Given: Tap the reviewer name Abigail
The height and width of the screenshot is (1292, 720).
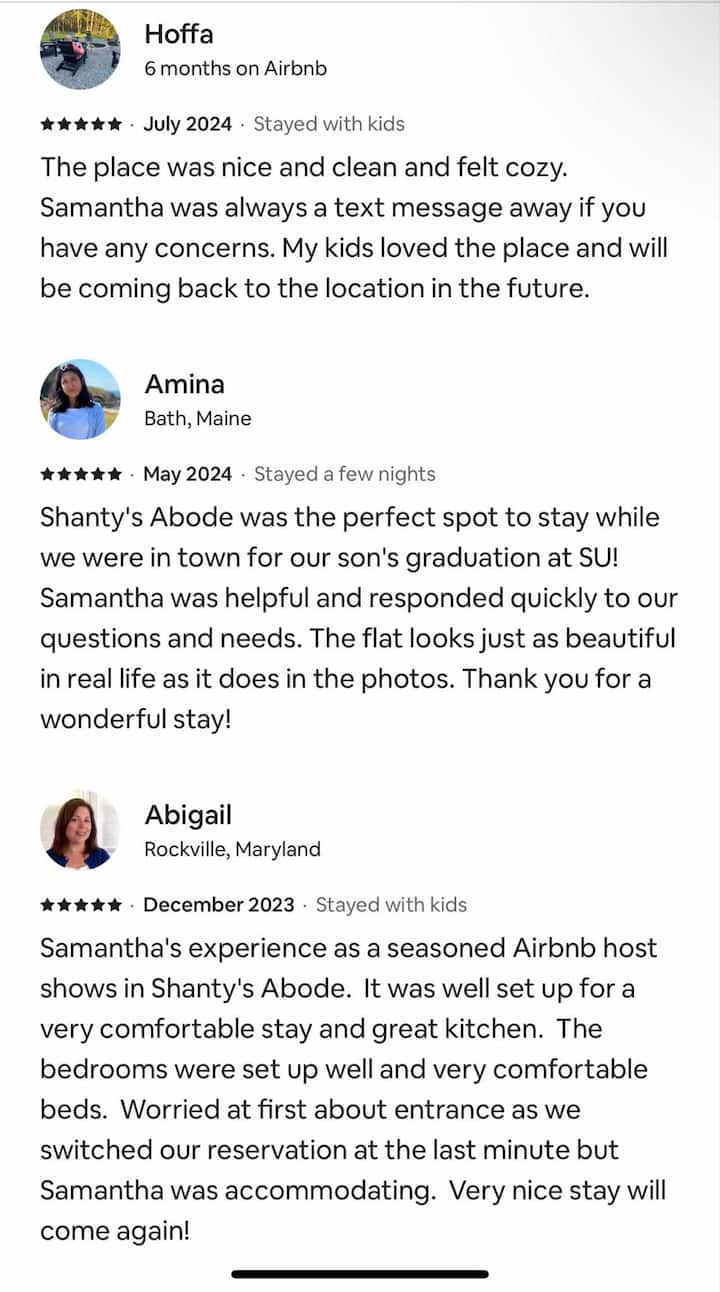Looking at the screenshot, I should tap(188, 815).
